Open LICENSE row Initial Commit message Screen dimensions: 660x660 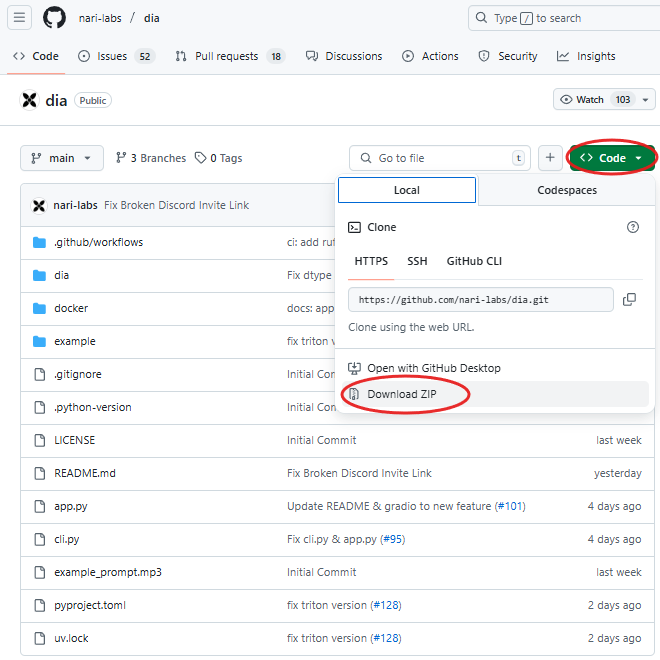pyautogui.click(x=322, y=440)
